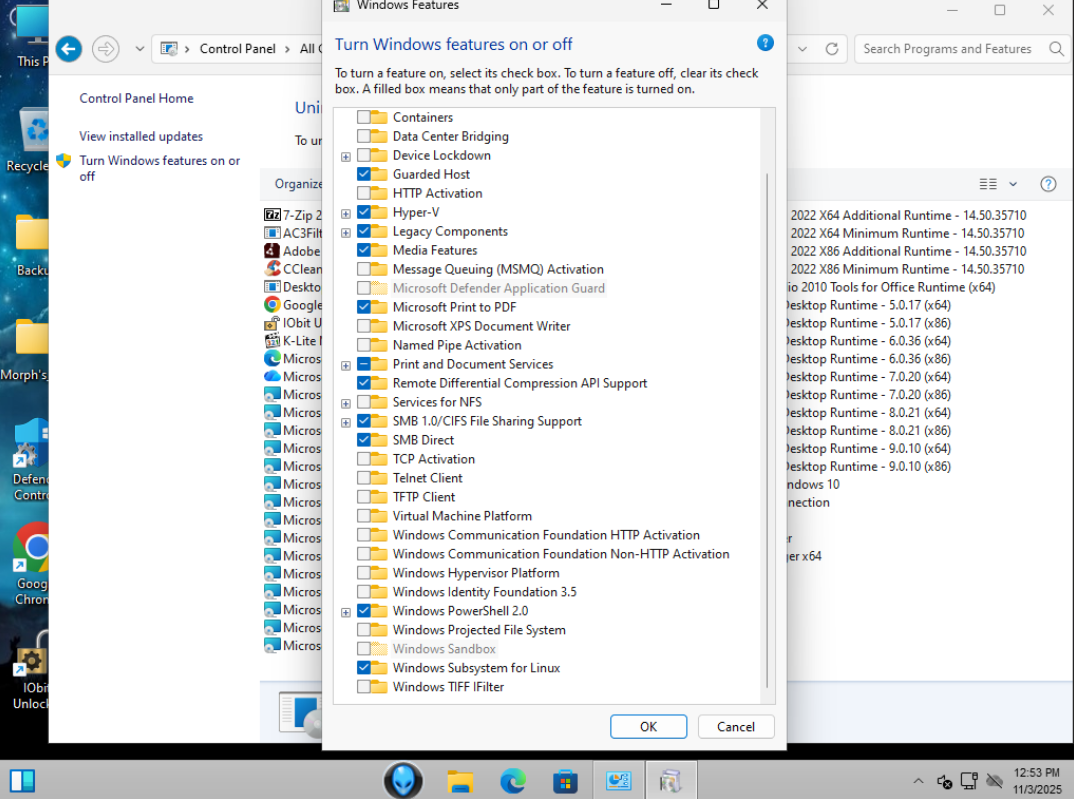Expand the Print and Document Services node
The width and height of the screenshot is (1074, 799).
(346, 365)
